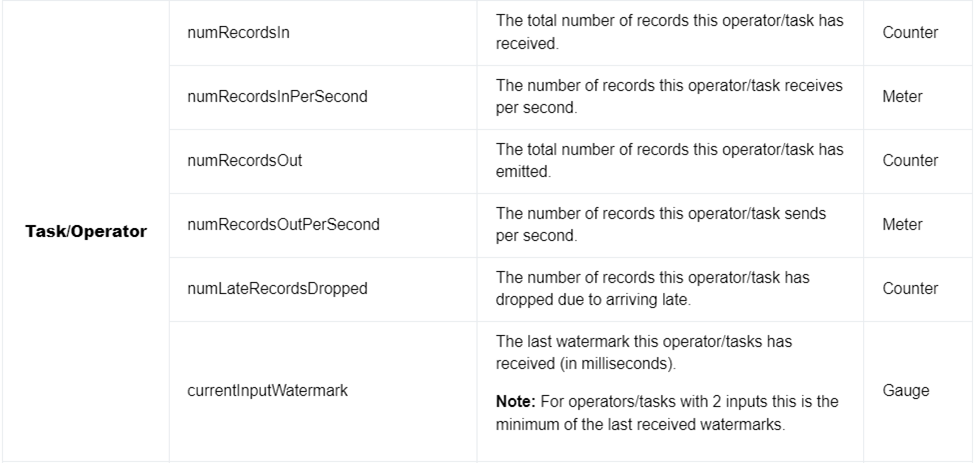Image resolution: width=974 pixels, height=463 pixels.
Task: Click the description of records dropped for lateness
Action: (x=652, y=289)
